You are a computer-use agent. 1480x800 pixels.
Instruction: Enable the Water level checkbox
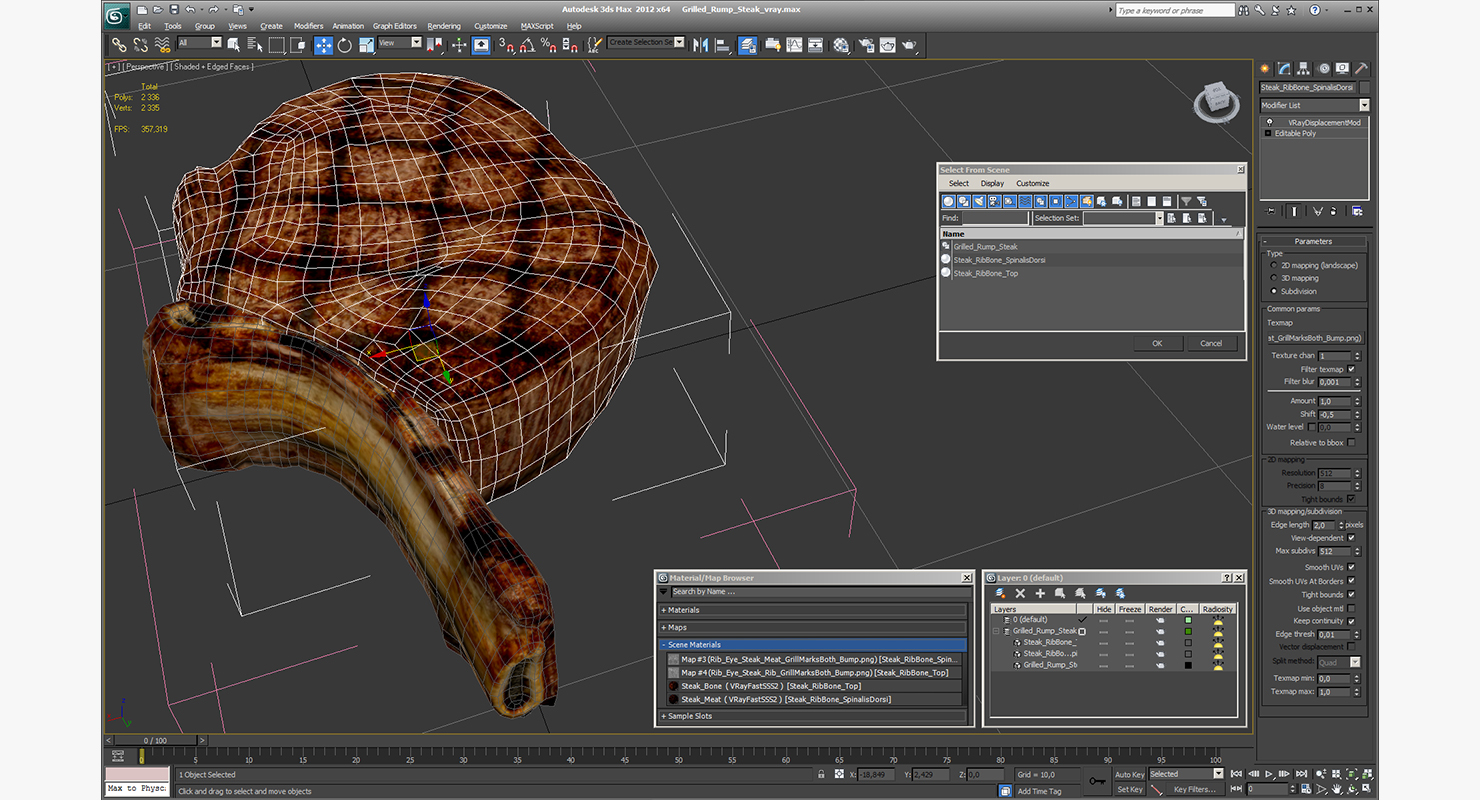pyautogui.click(x=1312, y=427)
